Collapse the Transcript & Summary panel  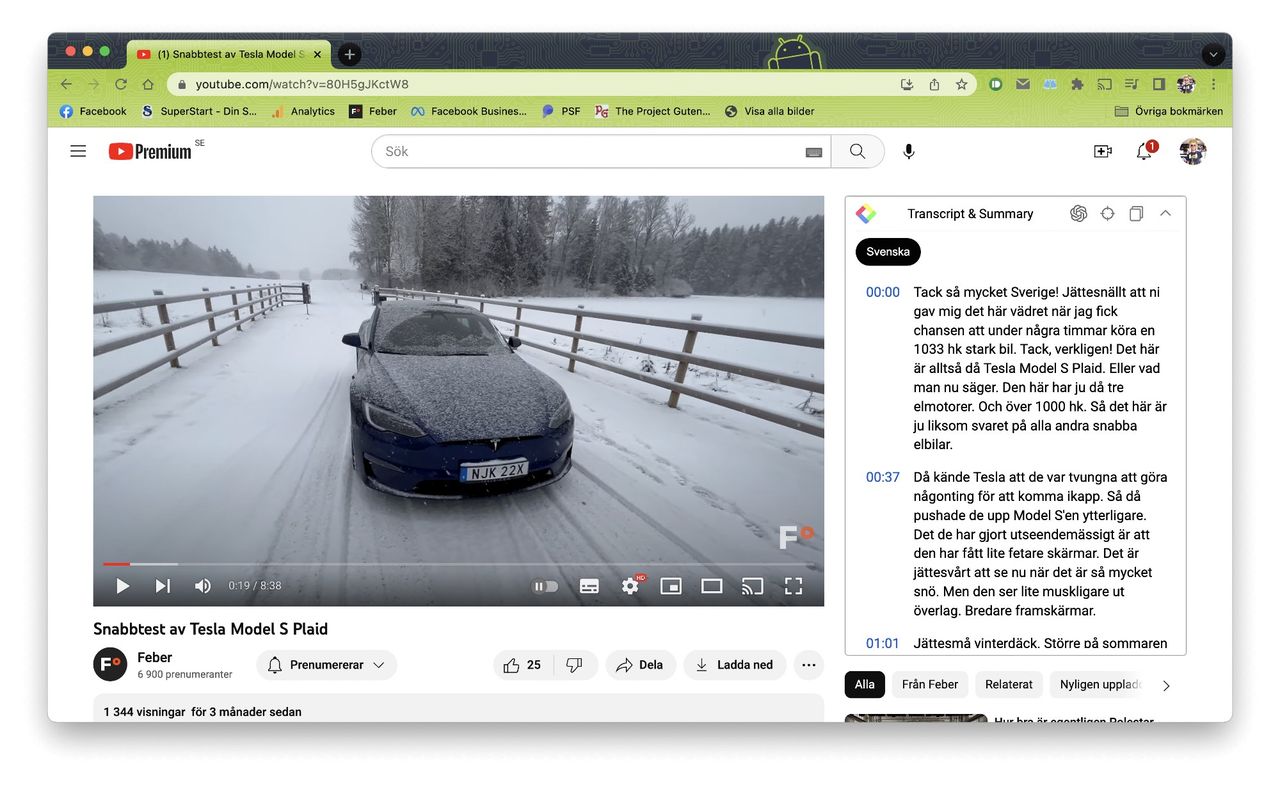(x=1165, y=213)
